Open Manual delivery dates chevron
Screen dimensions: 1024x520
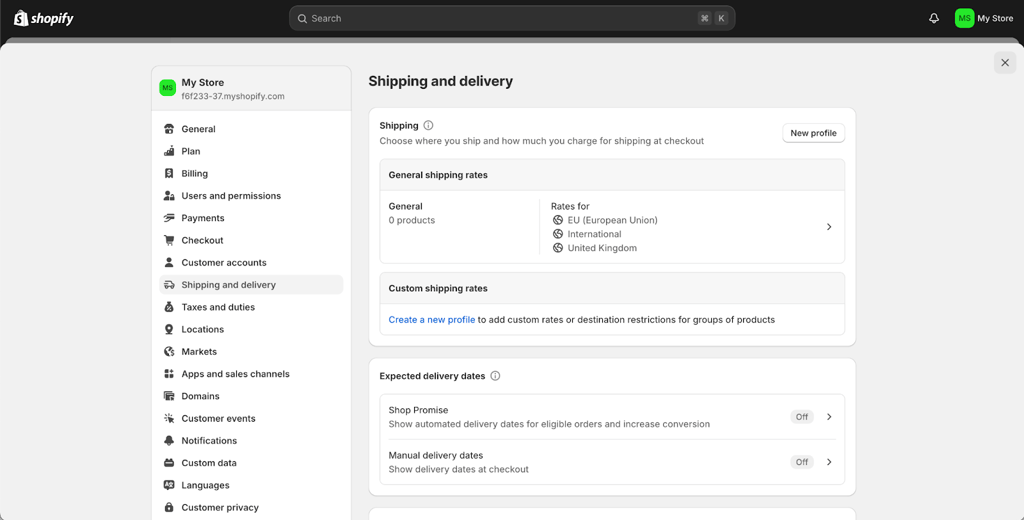[x=829, y=462]
